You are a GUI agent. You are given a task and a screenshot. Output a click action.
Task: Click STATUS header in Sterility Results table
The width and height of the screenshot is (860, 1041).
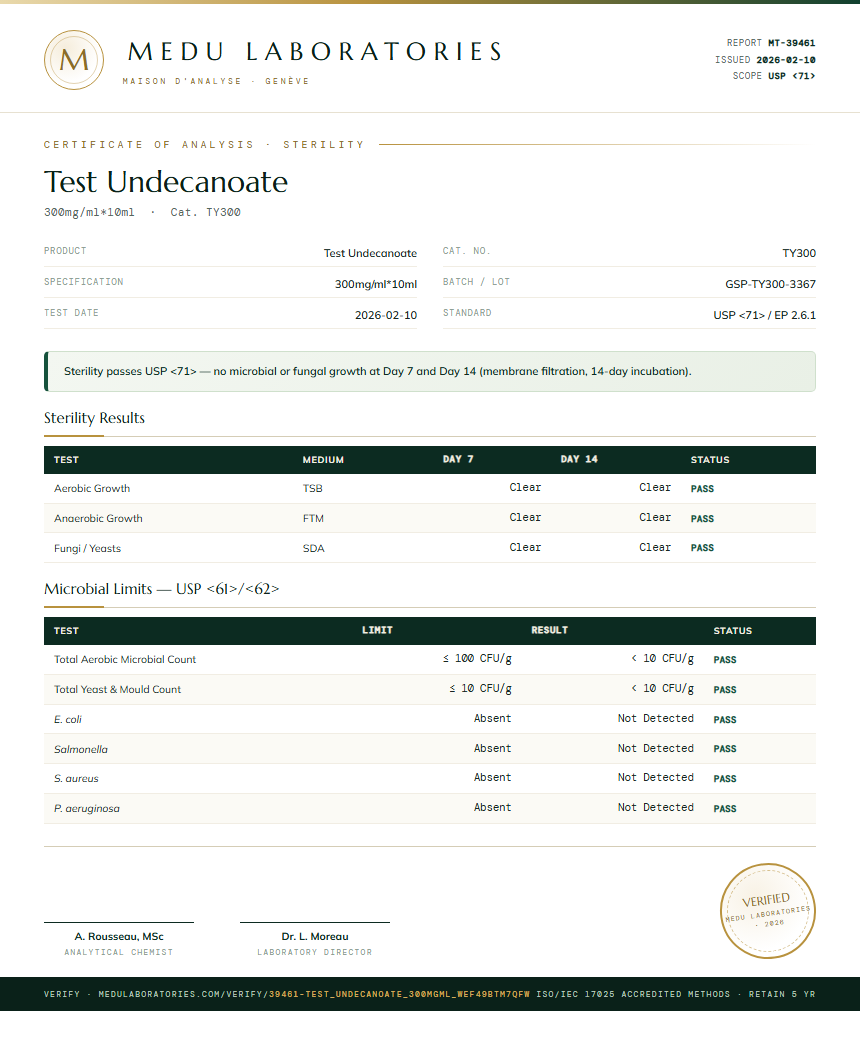[710, 459]
